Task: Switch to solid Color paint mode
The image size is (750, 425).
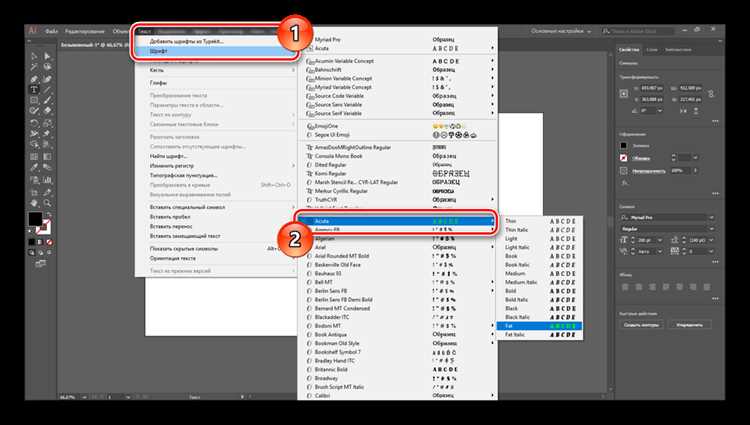Action: pyautogui.click(x=32, y=242)
